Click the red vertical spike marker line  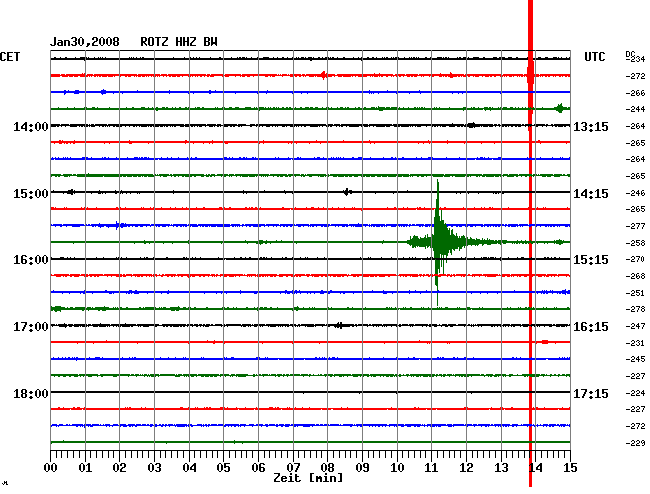(x=530, y=243)
